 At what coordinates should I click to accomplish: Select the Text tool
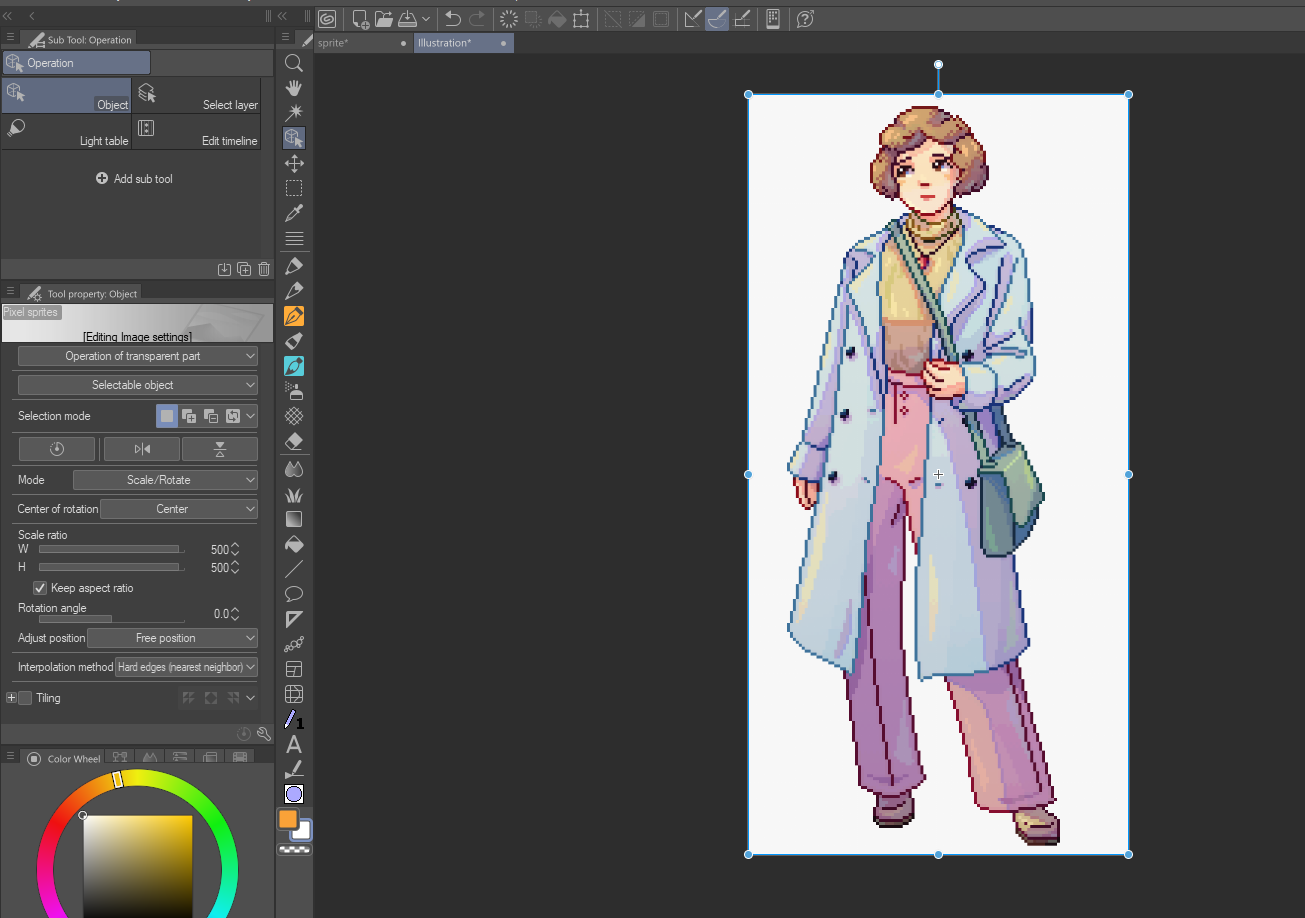(x=294, y=745)
